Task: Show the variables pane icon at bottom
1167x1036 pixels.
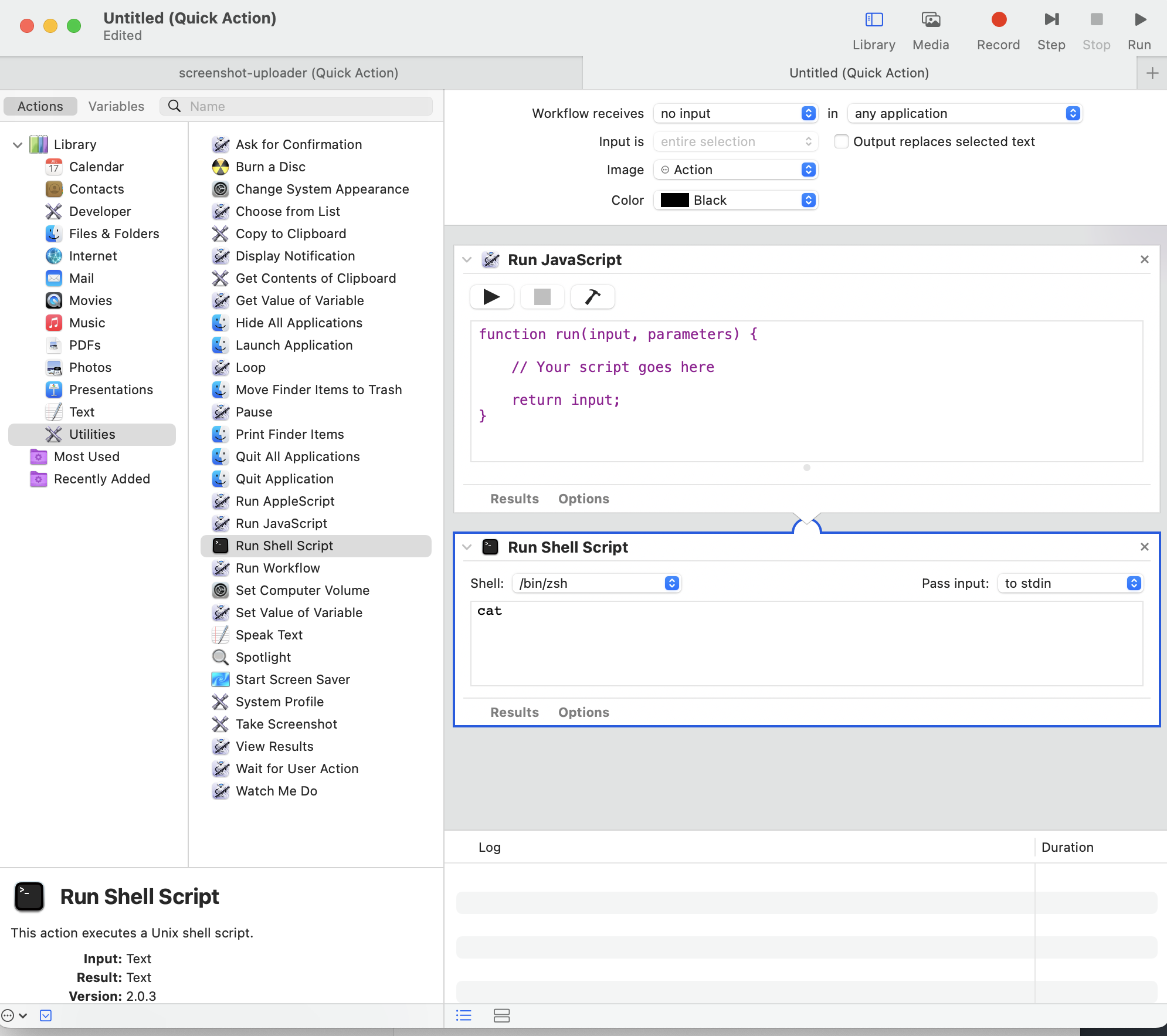Action: (x=501, y=1015)
